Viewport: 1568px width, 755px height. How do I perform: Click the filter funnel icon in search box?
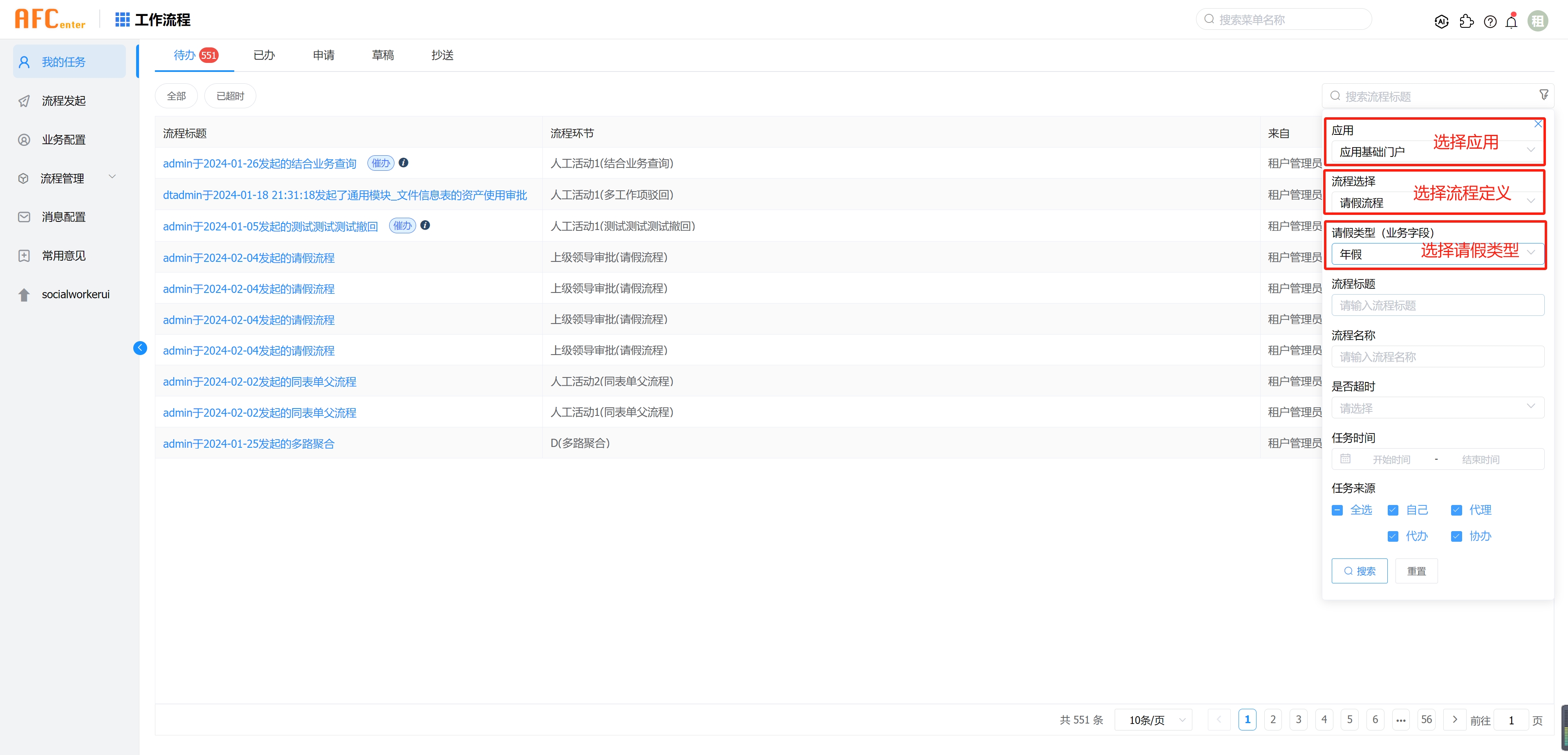coord(1543,95)
